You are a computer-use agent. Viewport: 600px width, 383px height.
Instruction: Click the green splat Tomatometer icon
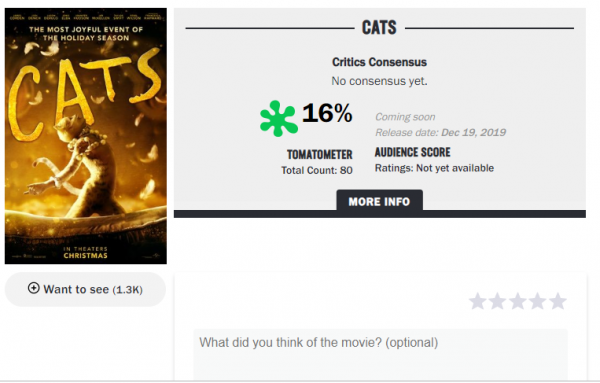(x=279, y=118)
